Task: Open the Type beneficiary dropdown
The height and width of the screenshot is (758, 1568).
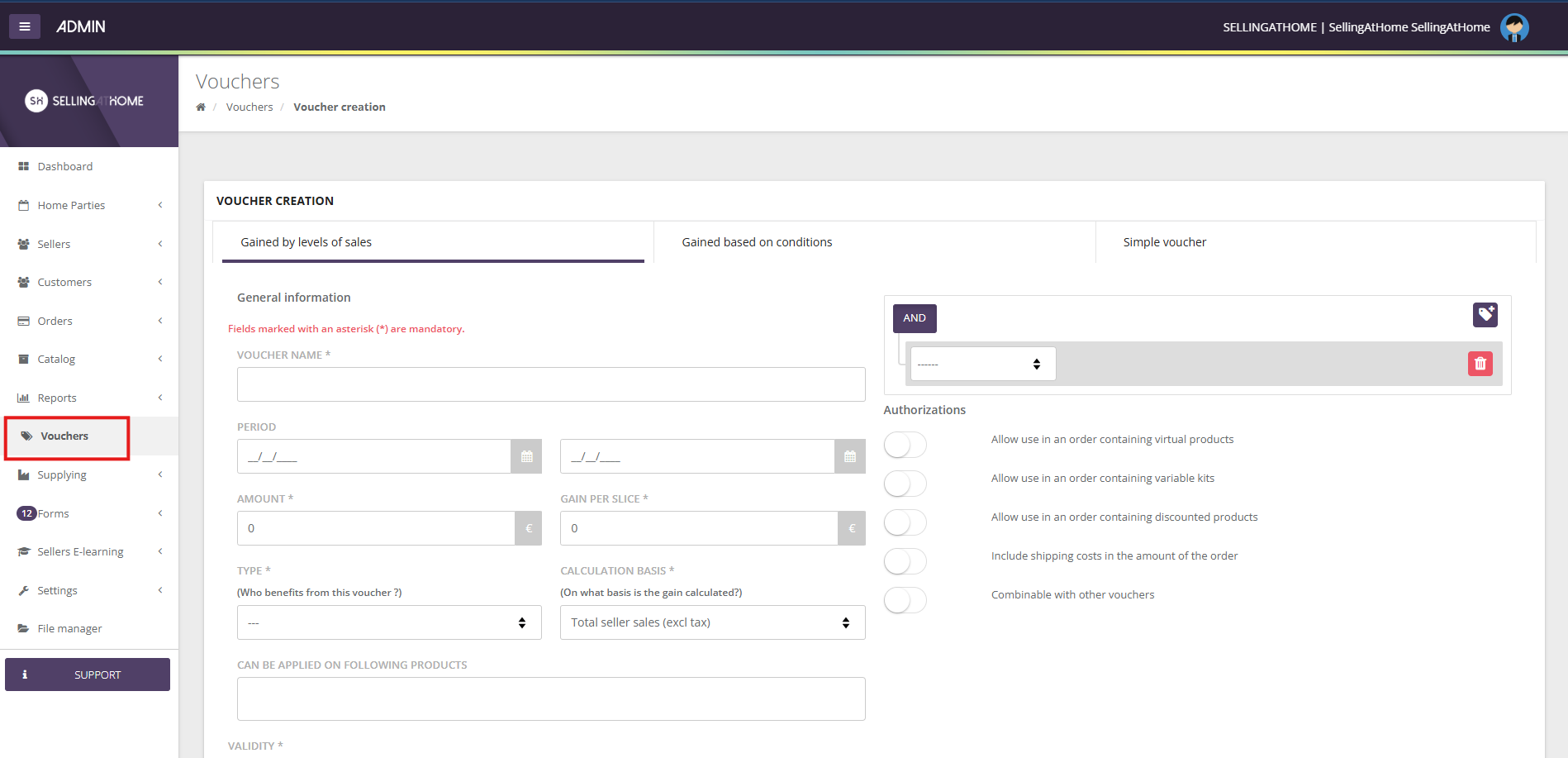Action: tap(388, 622)
